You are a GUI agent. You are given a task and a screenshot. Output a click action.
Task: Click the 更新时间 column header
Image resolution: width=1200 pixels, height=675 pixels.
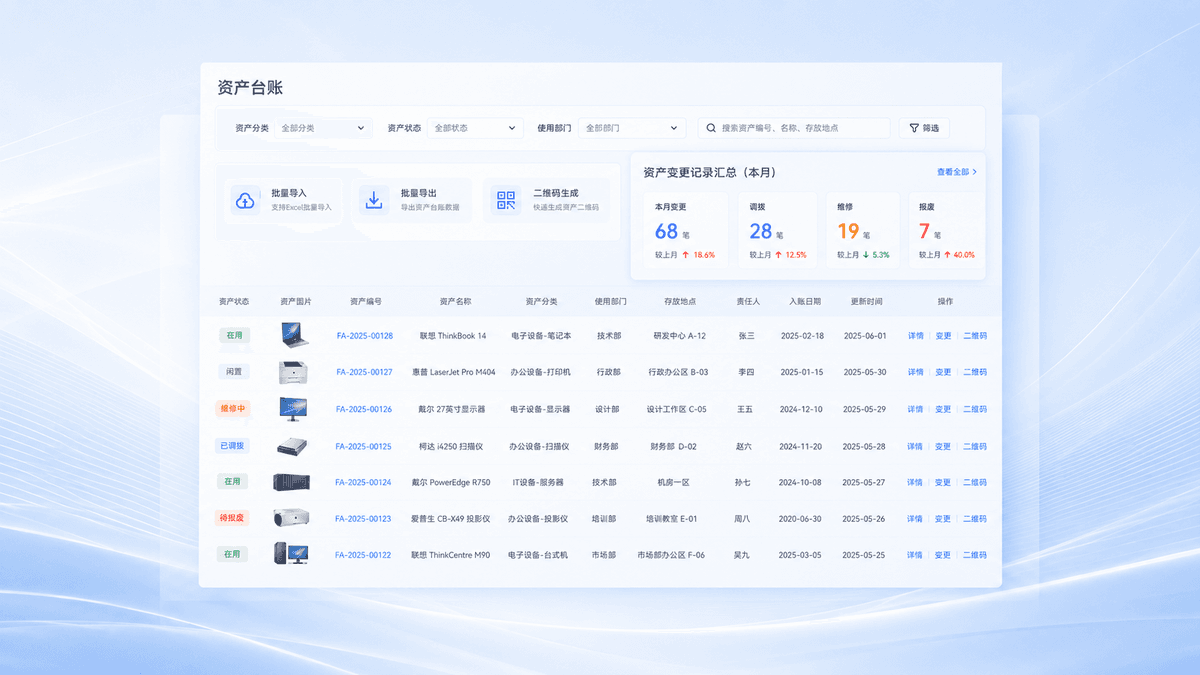(x=866, y=301)
